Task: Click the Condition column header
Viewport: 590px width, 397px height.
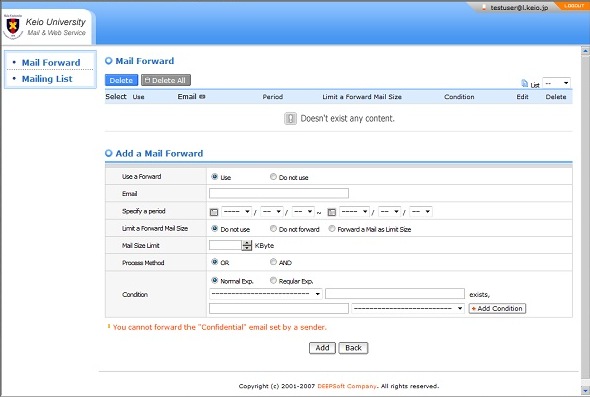Action: point(459,97)
